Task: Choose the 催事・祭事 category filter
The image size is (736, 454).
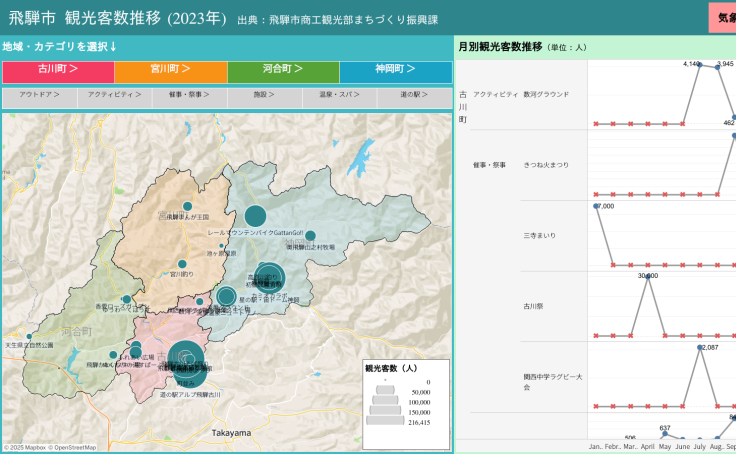Action: pyautogui.click(x=190, y=97)
